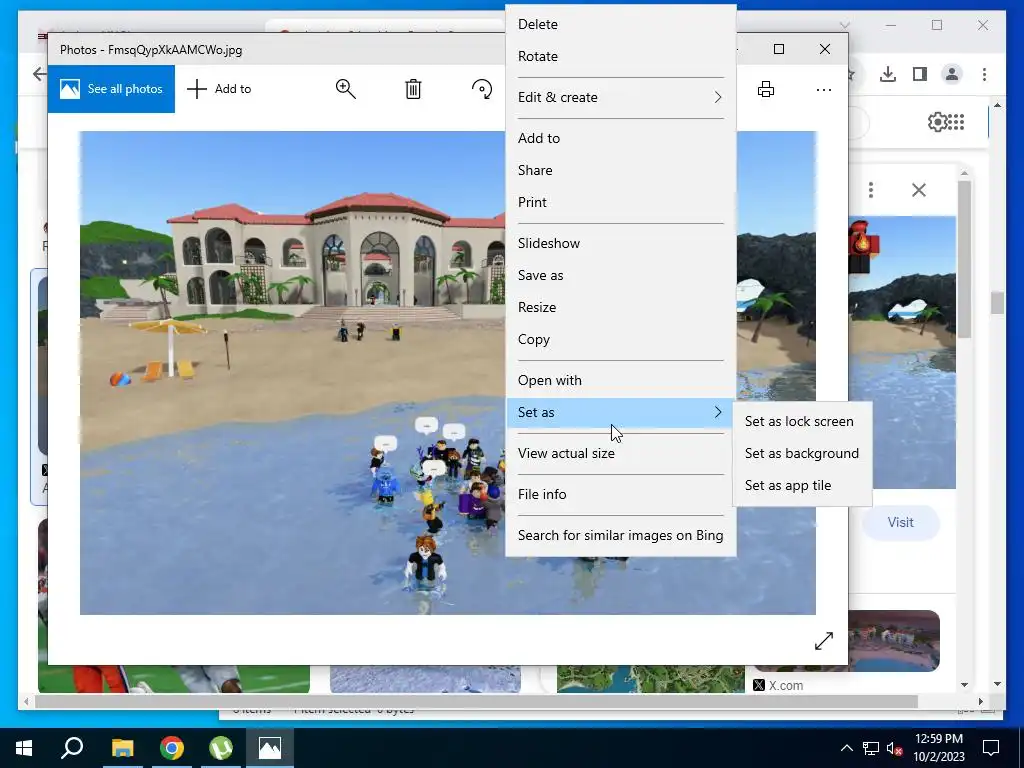Click the Google settings gear icon
The image size is (1024, 768).
937,122
